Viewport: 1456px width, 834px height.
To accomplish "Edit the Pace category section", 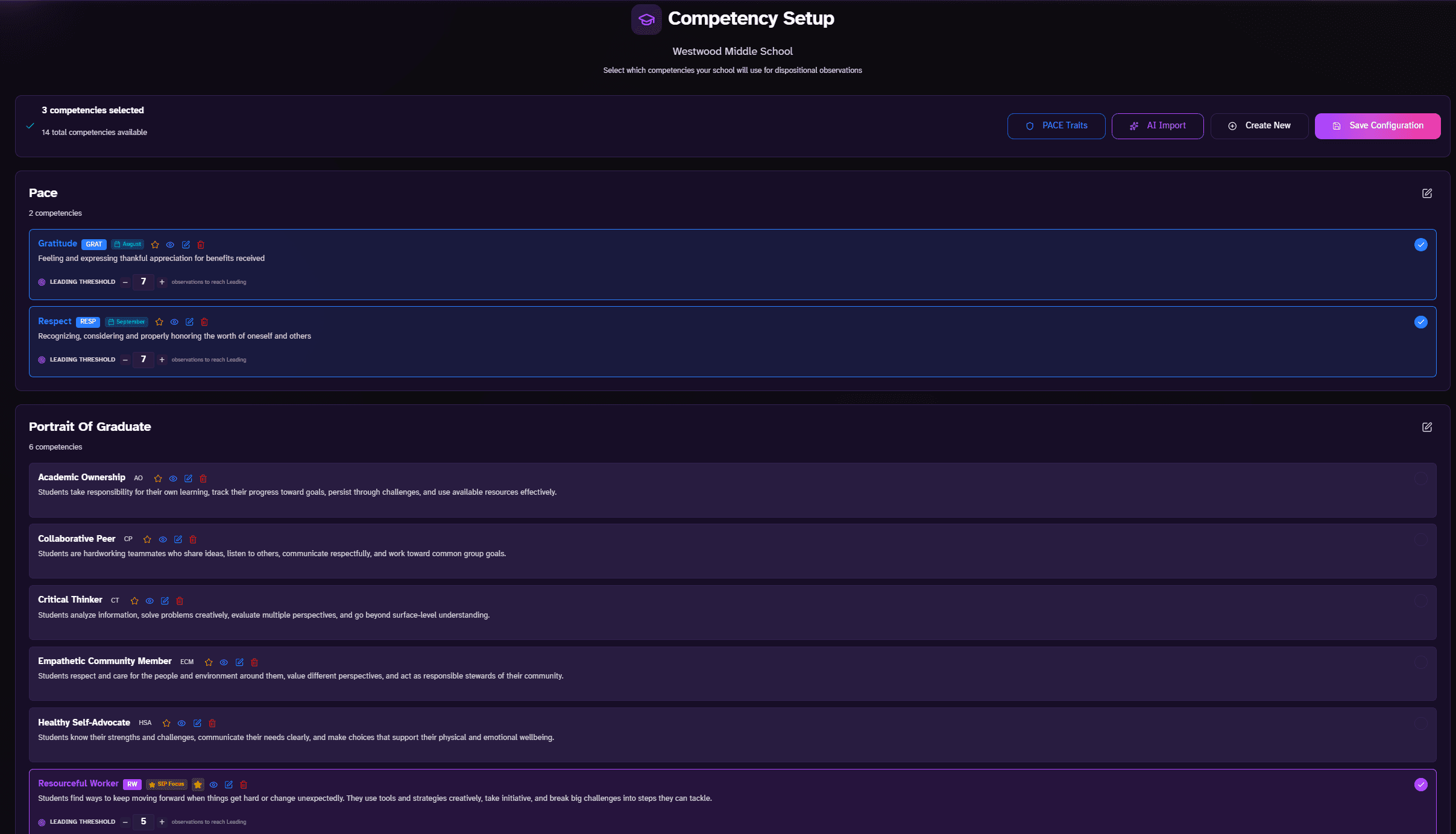I will pos(1427,193).
